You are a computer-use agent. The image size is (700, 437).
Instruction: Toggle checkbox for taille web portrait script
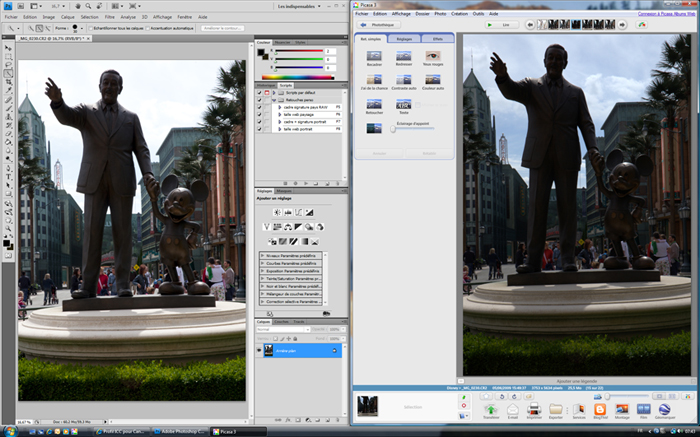pyautogui.click(x=259, y=129)
